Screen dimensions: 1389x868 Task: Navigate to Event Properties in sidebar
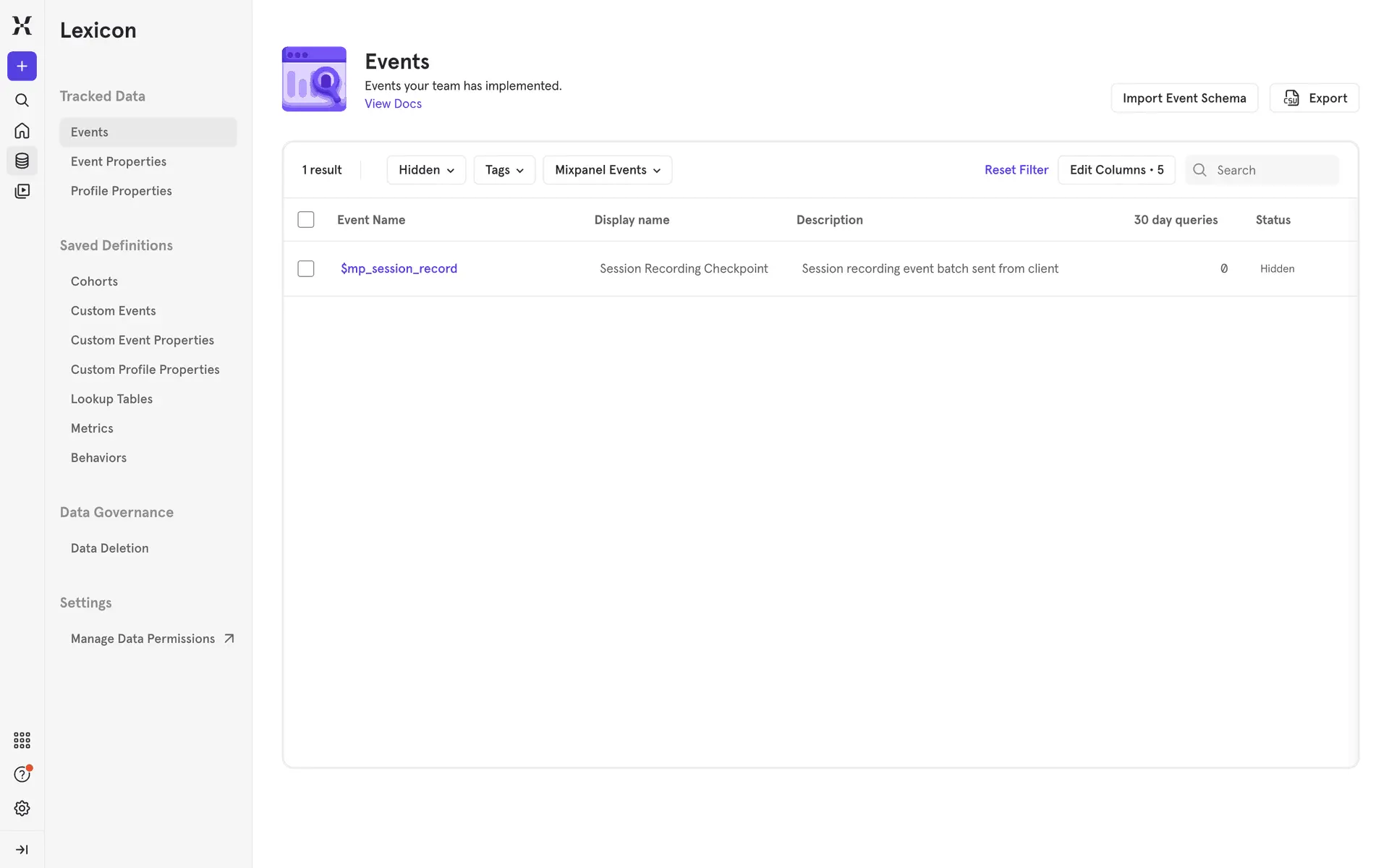(119, 161)
